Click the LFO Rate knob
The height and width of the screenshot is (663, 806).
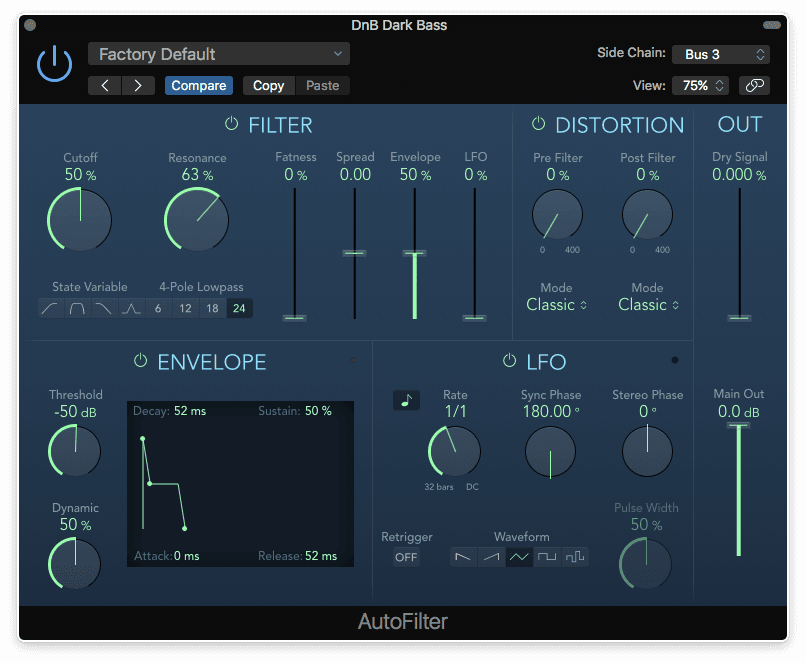454,451
